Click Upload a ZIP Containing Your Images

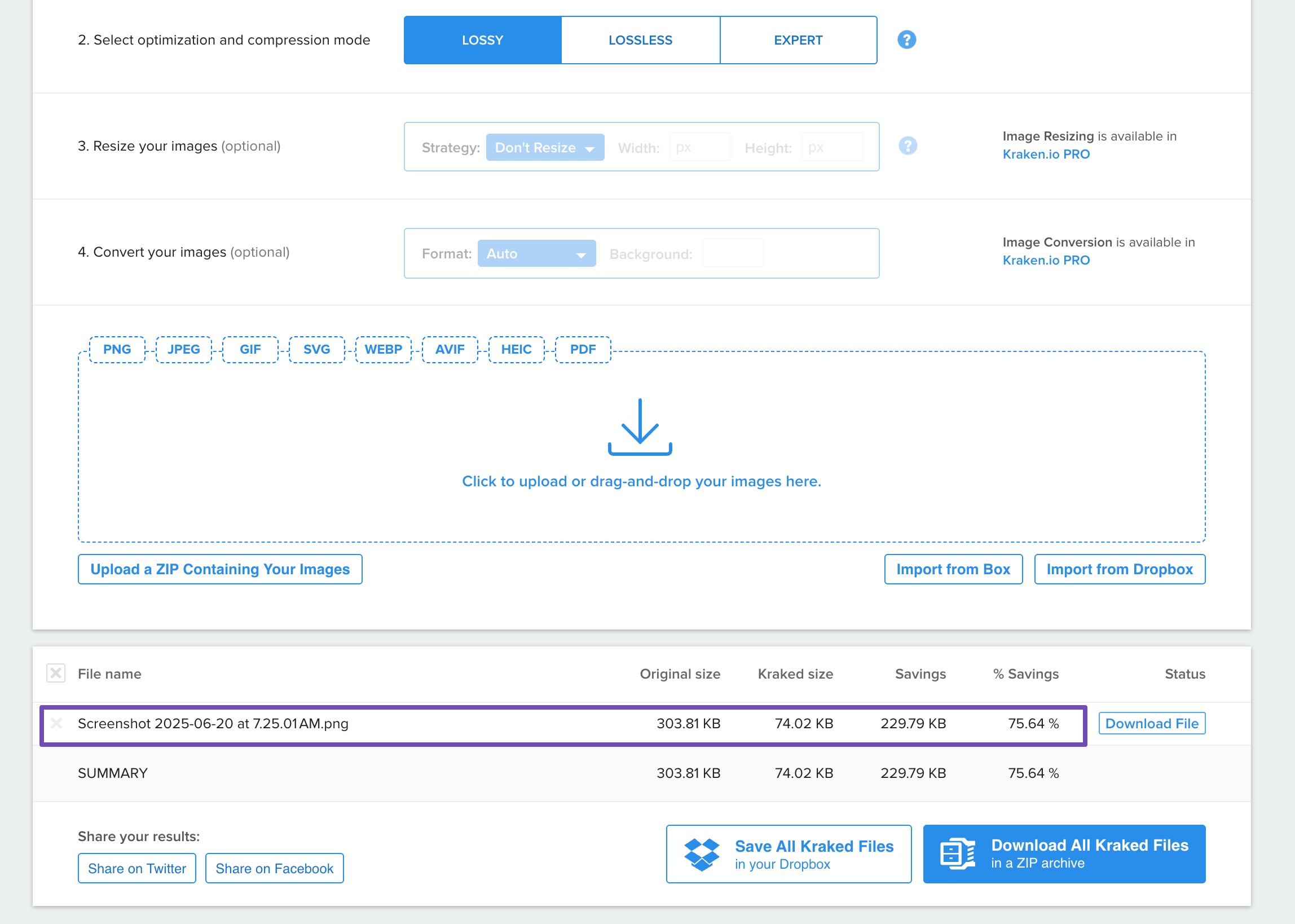pos(220,569)
